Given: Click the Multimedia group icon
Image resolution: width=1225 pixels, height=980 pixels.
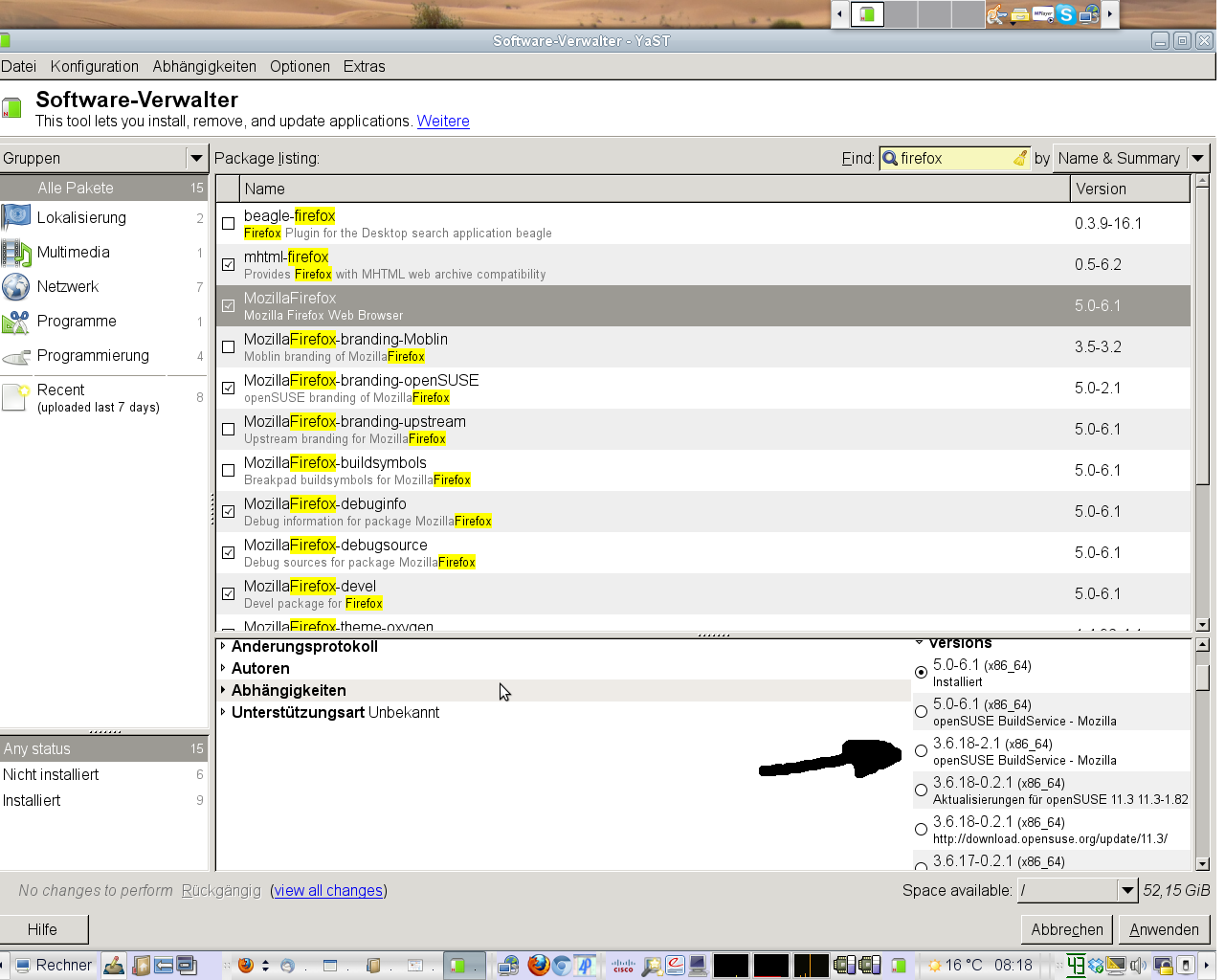Looking at the screenshot, I should pos(15,253).
